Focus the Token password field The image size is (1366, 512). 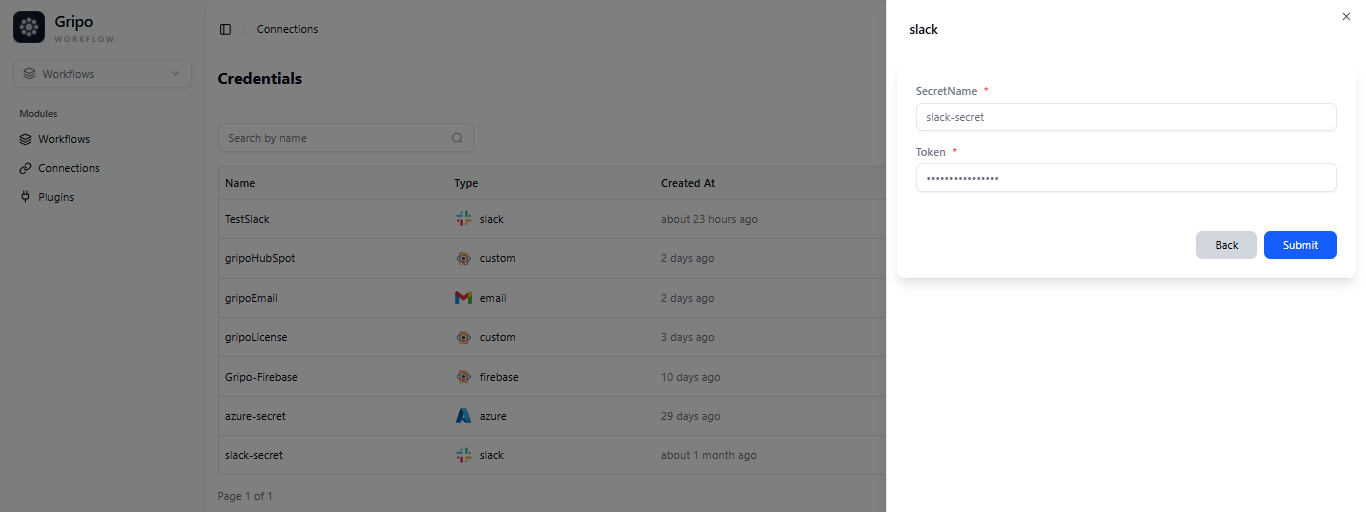coord(1126,178)
